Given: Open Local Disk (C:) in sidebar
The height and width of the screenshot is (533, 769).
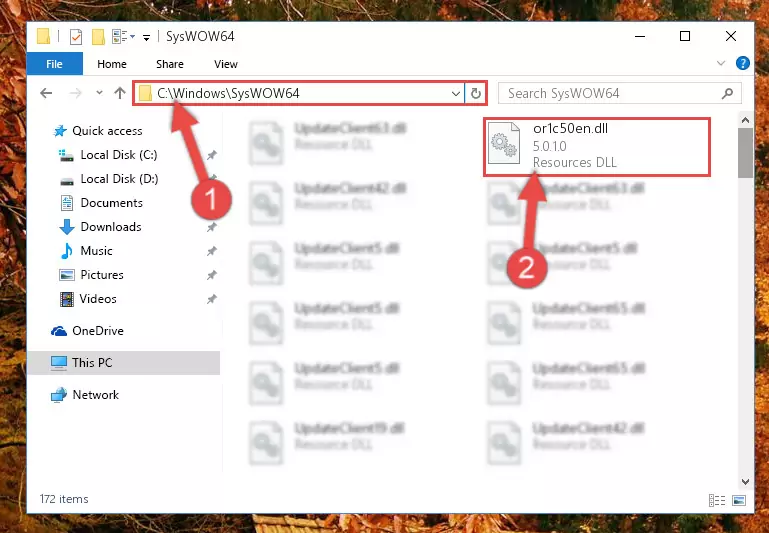Looking at the screenshot, I should pos(119,155).
